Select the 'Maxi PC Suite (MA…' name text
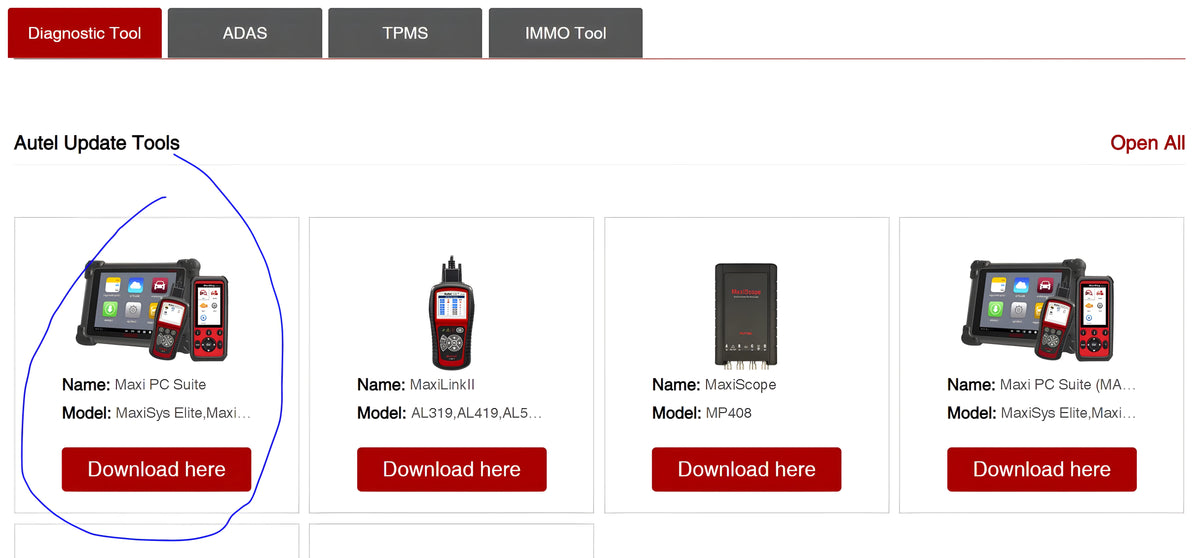The height and width of the screenshot is (558, 1200). [1068, 384]
